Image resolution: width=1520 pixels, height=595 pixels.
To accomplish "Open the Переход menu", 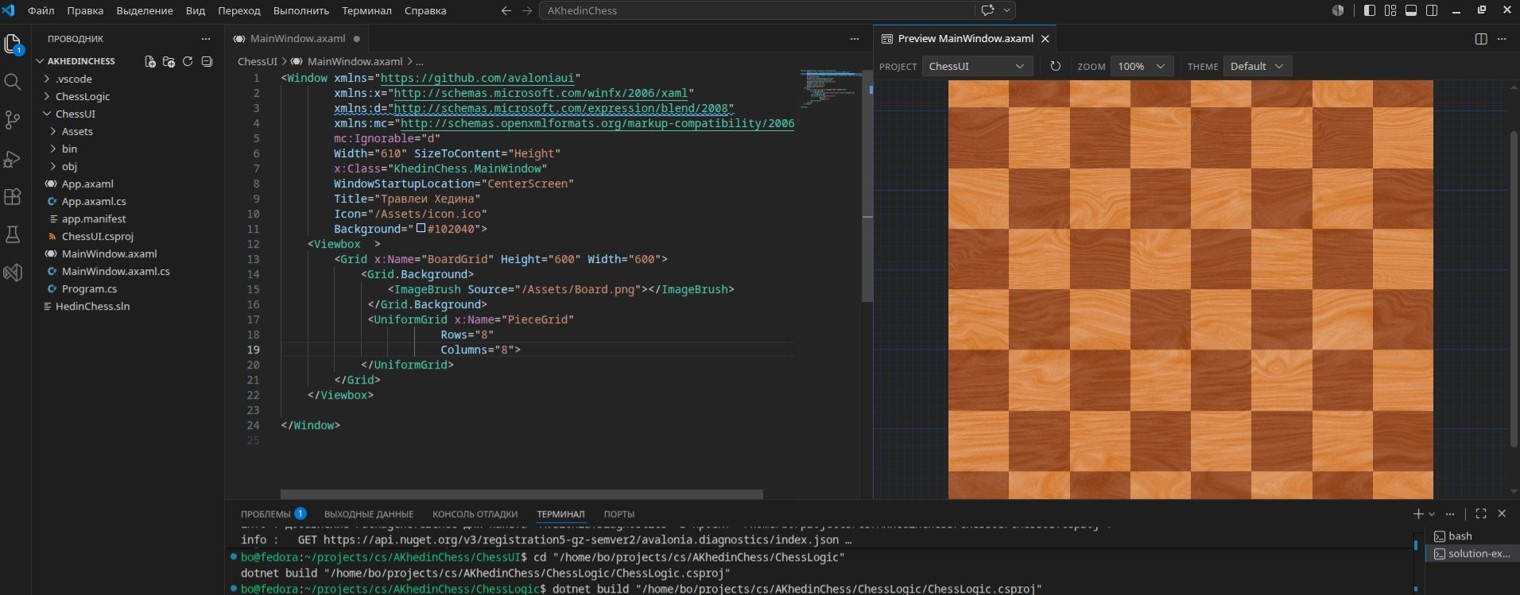I will [239, 10].
